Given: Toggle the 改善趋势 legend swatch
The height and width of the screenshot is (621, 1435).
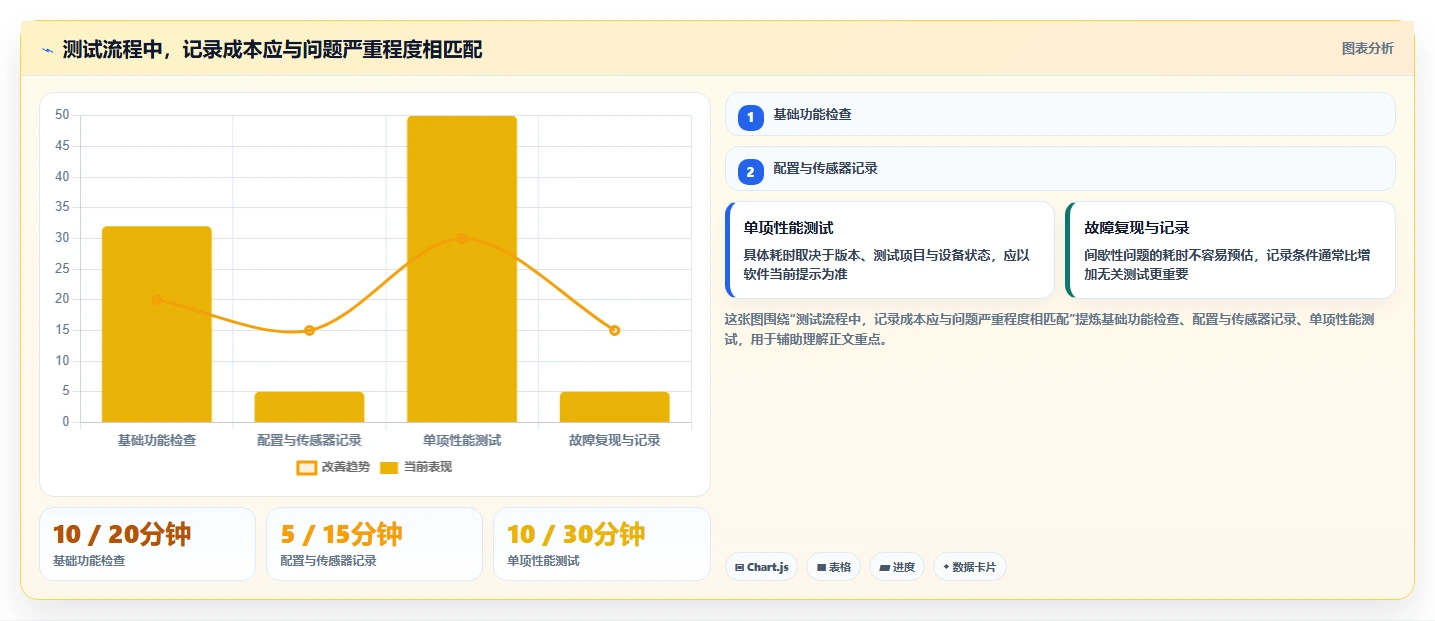Looking at the screenshot, I should [x=307, y=467].
